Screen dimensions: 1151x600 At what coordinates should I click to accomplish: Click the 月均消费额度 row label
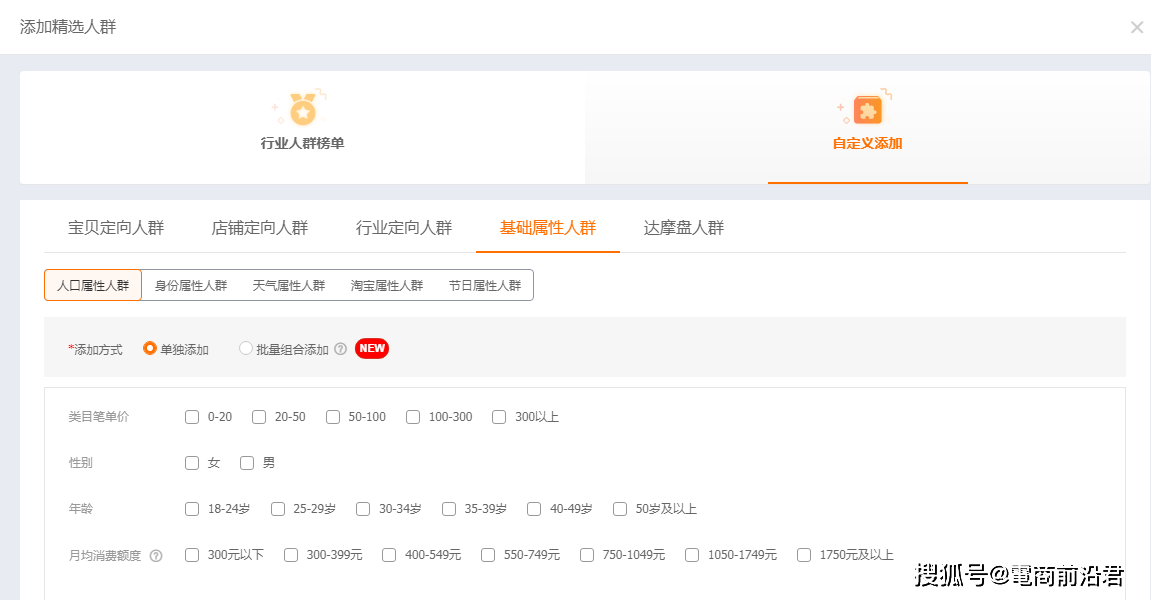[104, 556]
